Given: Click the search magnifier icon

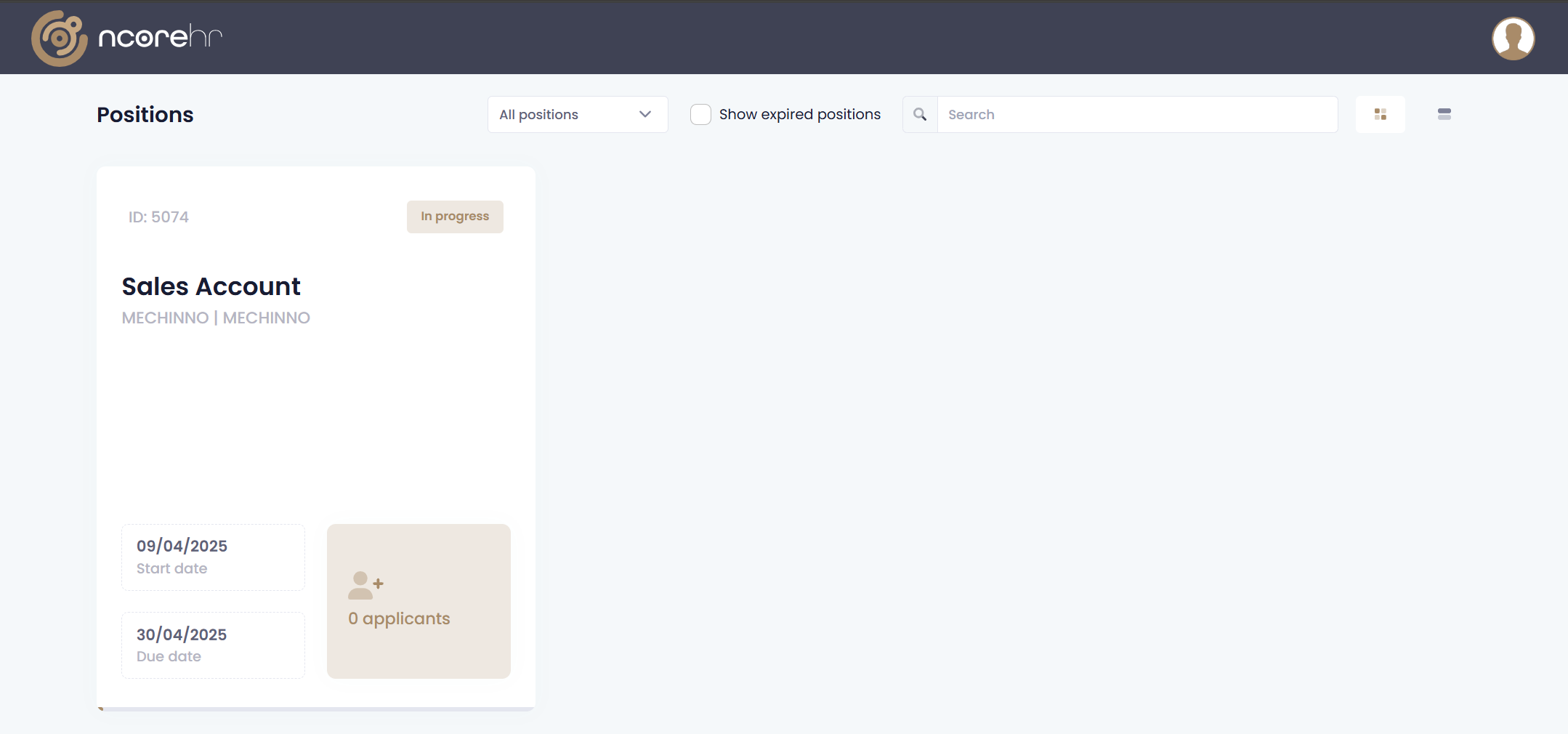Looking at the screenshot, I should coord(920,114).
